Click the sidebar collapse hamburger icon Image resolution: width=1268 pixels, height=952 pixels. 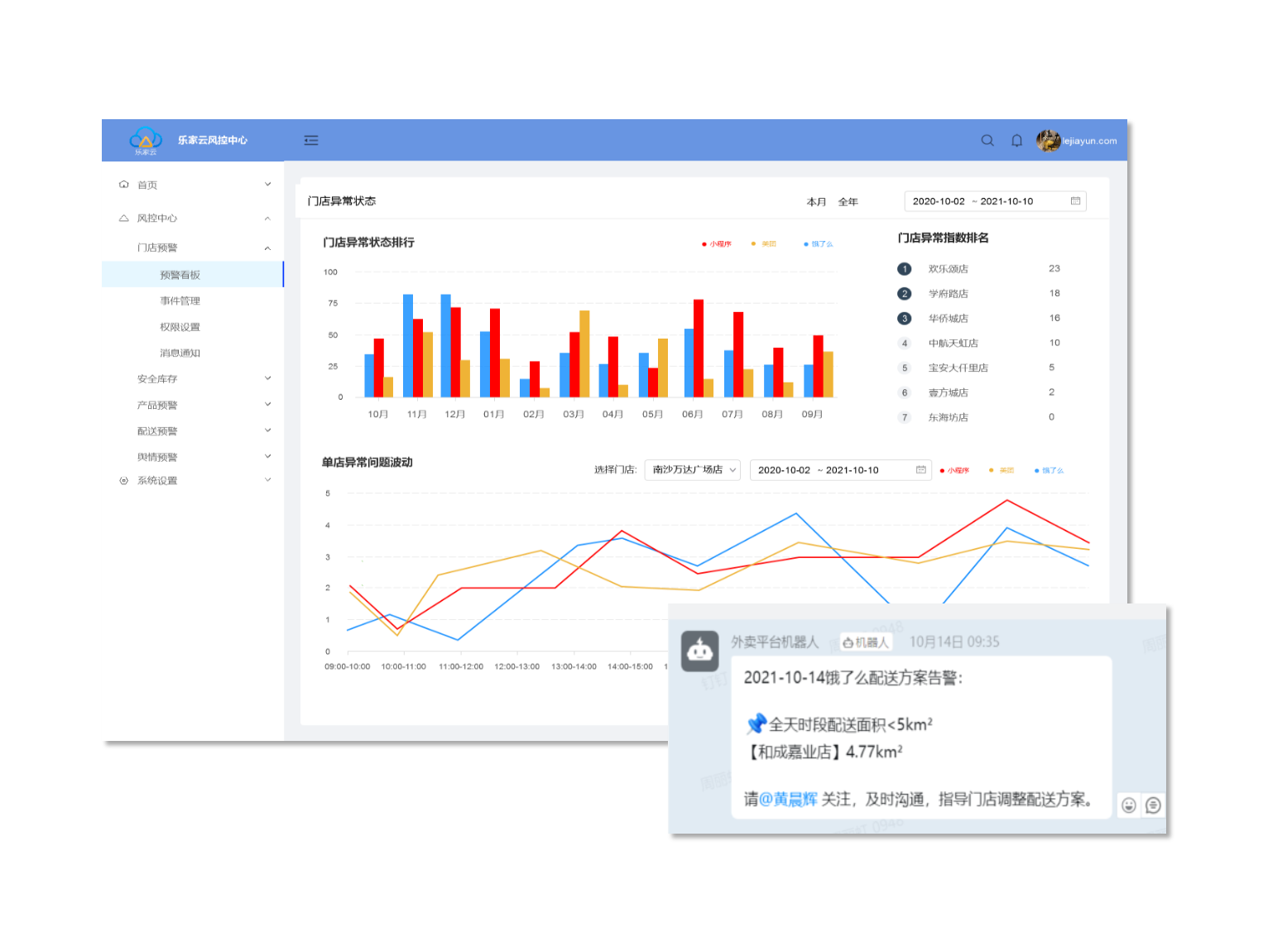point(311,141)
